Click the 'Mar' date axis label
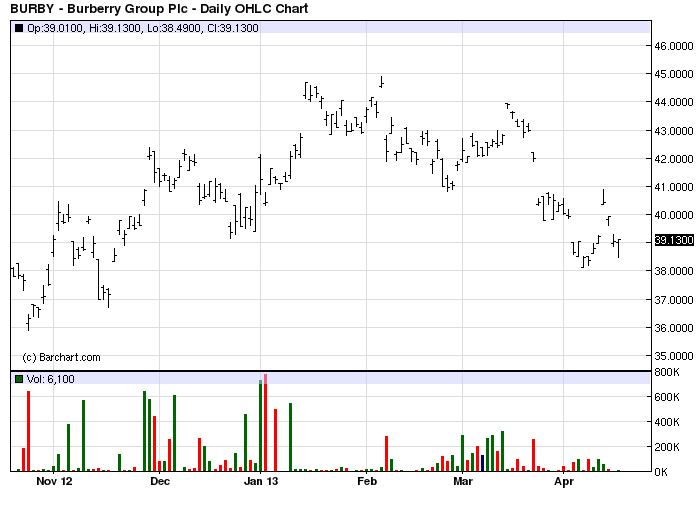The width and height of the screenshot is (700, 512). [x=463, y=482]
